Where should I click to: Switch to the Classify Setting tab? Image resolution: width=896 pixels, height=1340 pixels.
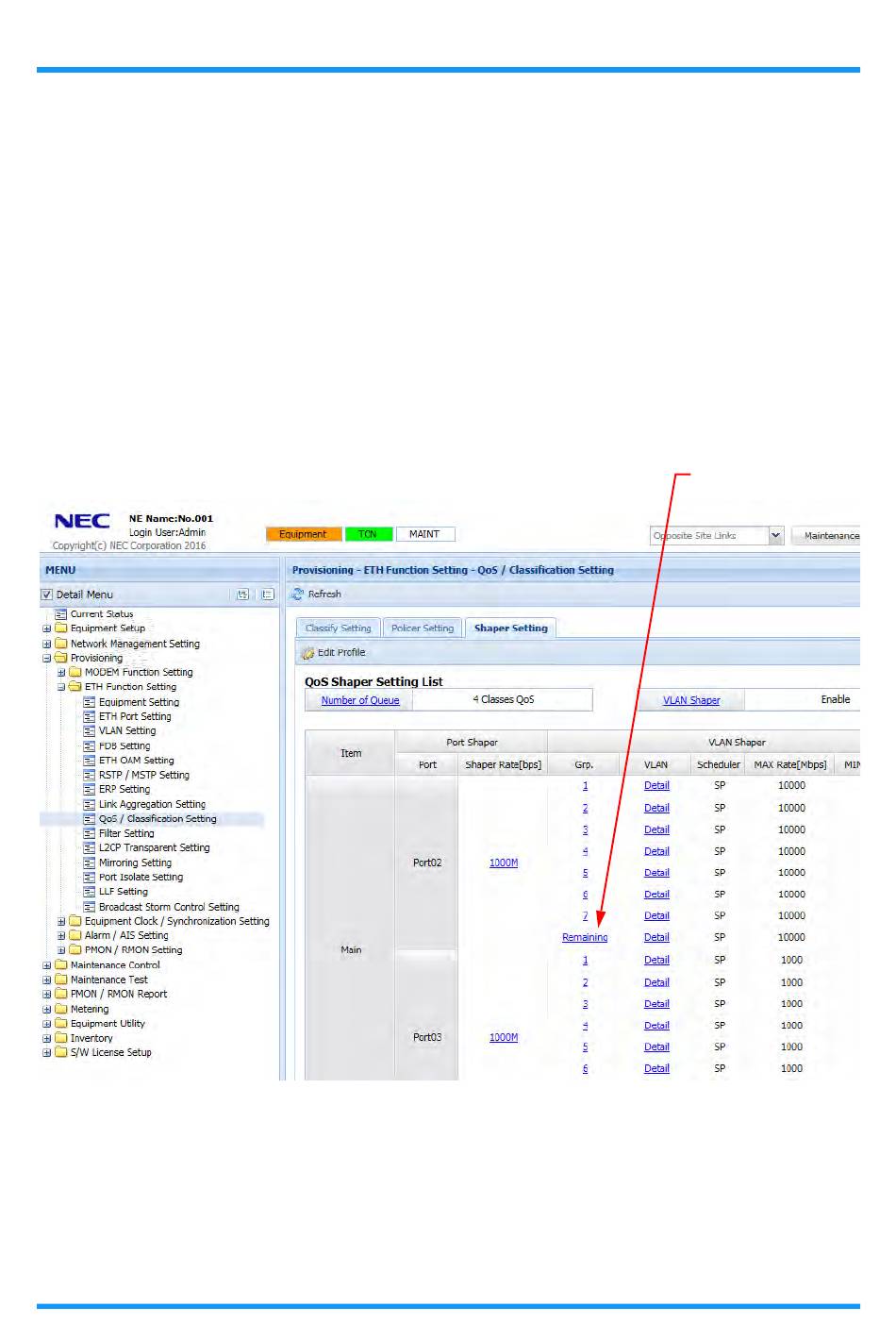pyautogui.click(x=339, y=628)
